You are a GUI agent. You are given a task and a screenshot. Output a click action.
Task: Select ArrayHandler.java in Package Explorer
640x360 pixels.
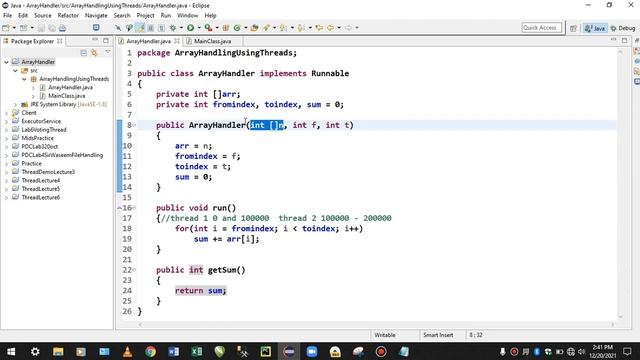pos(70,87)
